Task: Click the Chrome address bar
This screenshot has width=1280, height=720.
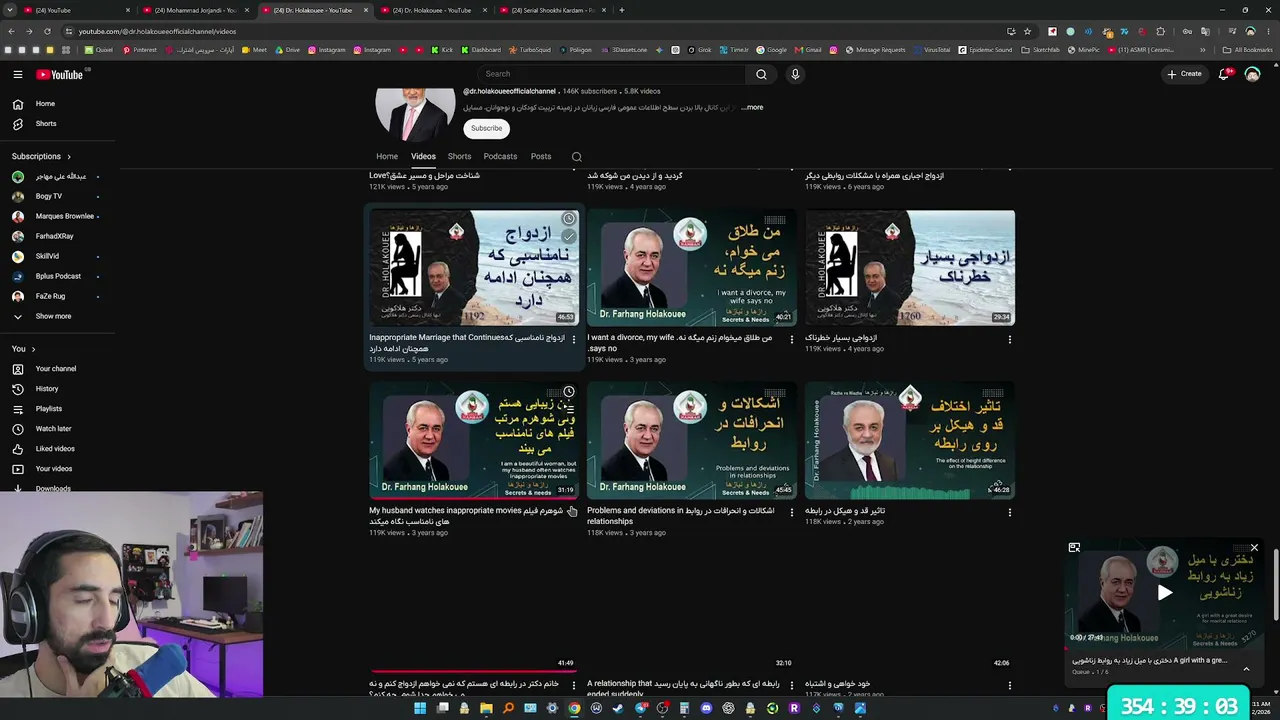Action: pos(540,31)
